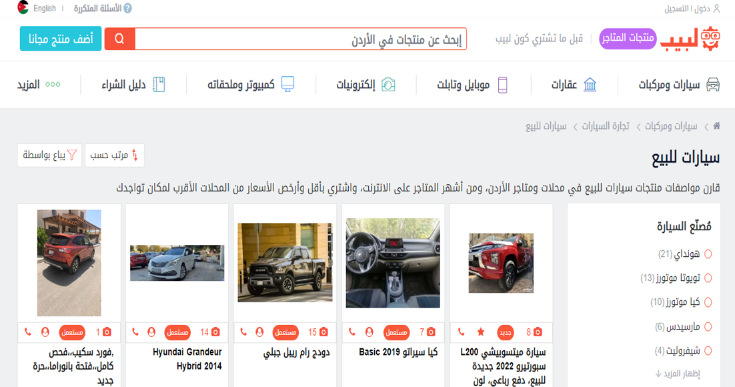Go to تجارة السيارات breadcrumb

(606, 126)
